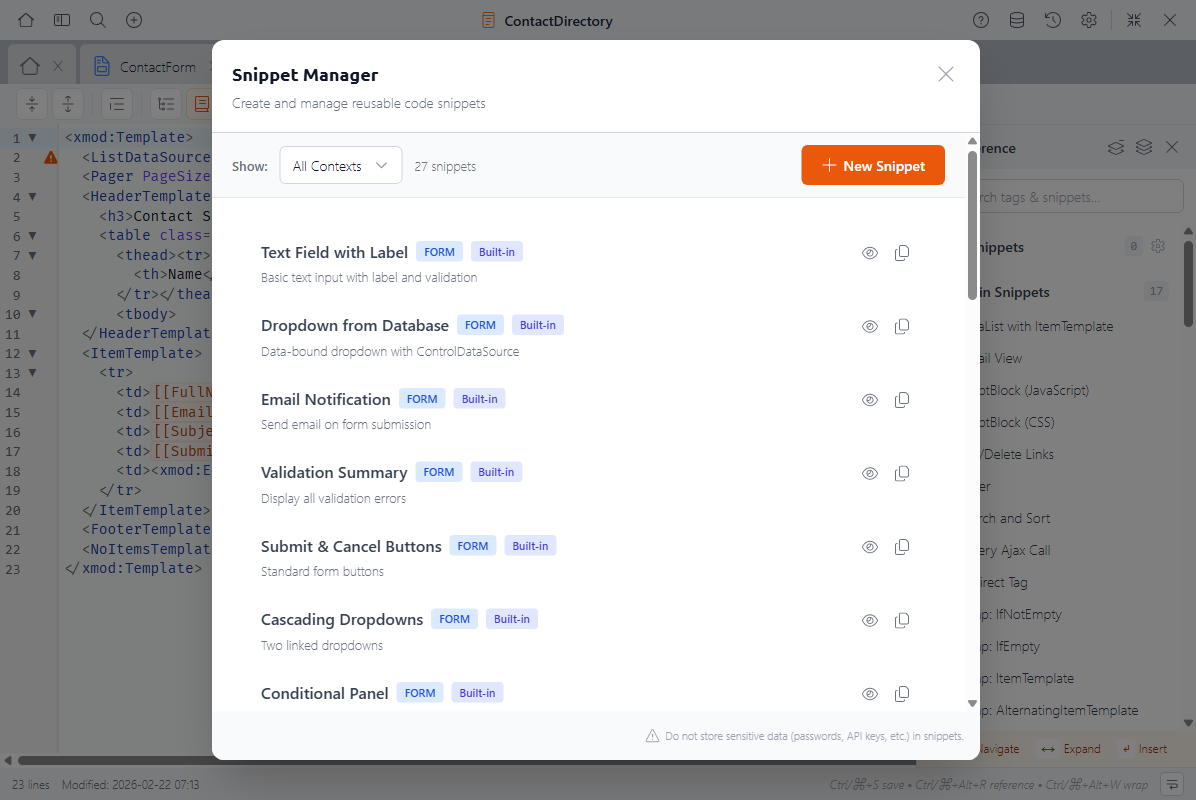
Task: Copy the Text Field with Label snippet
Action: tap(902, 253)
